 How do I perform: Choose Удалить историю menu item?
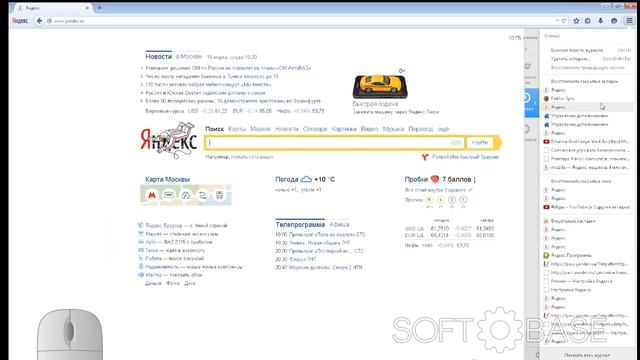(587, 59)
